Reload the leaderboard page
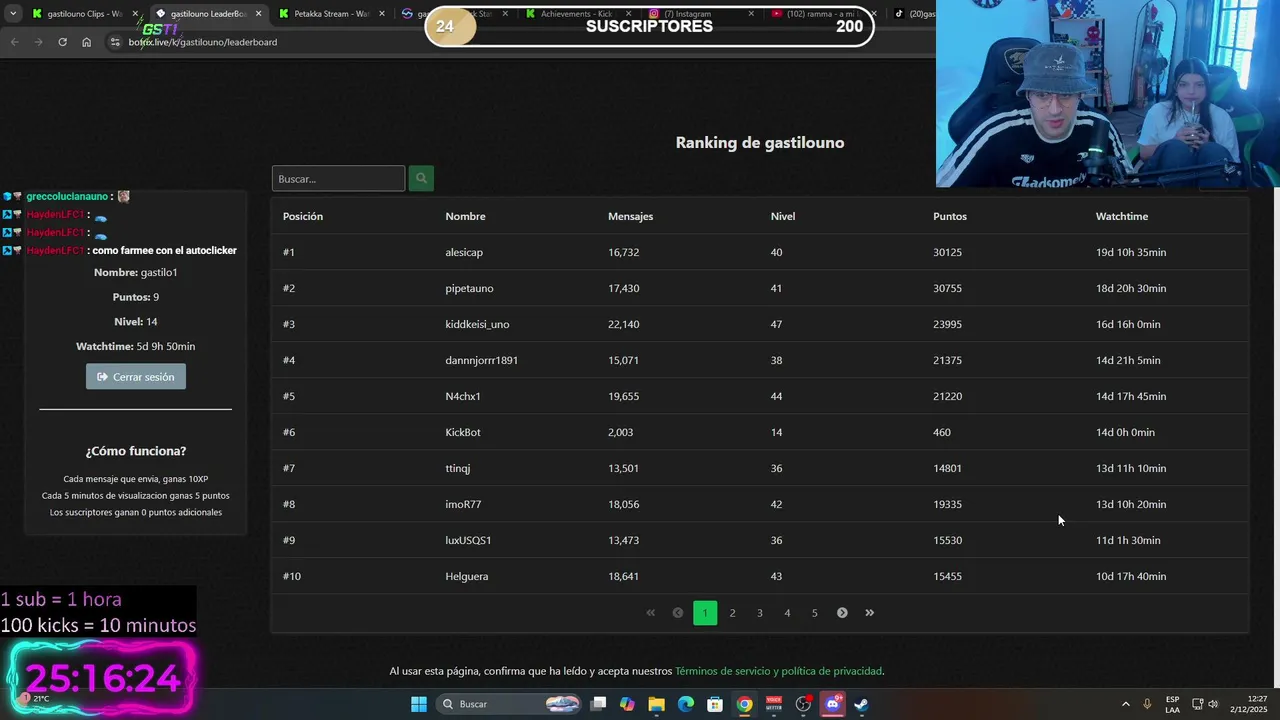 tap(62, 42)
